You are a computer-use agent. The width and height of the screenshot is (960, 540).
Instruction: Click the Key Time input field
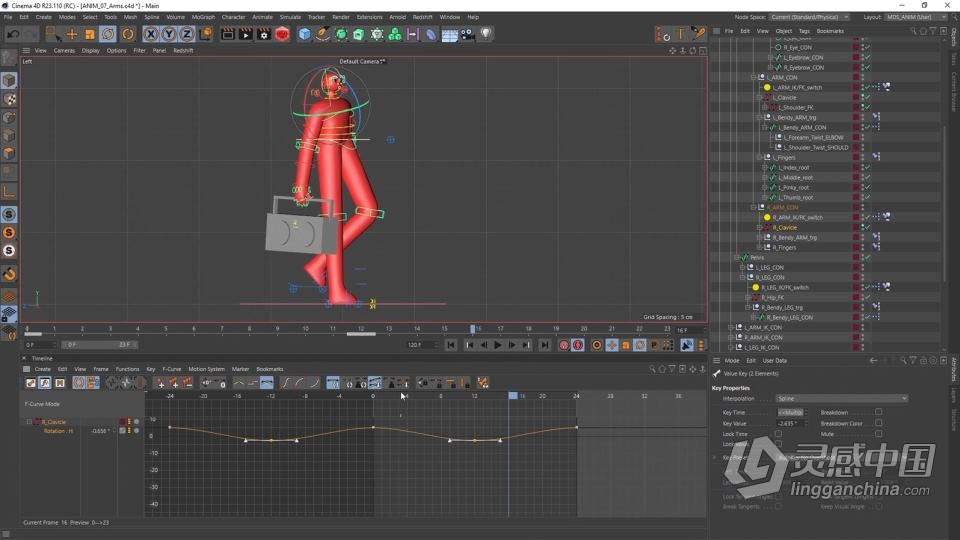click(790, 412)
